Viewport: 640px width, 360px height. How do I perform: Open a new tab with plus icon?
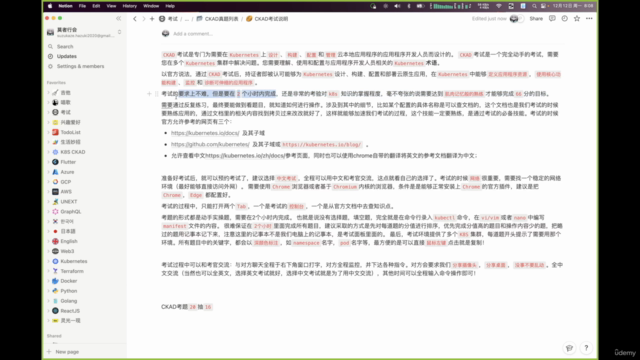coord(152,19)
